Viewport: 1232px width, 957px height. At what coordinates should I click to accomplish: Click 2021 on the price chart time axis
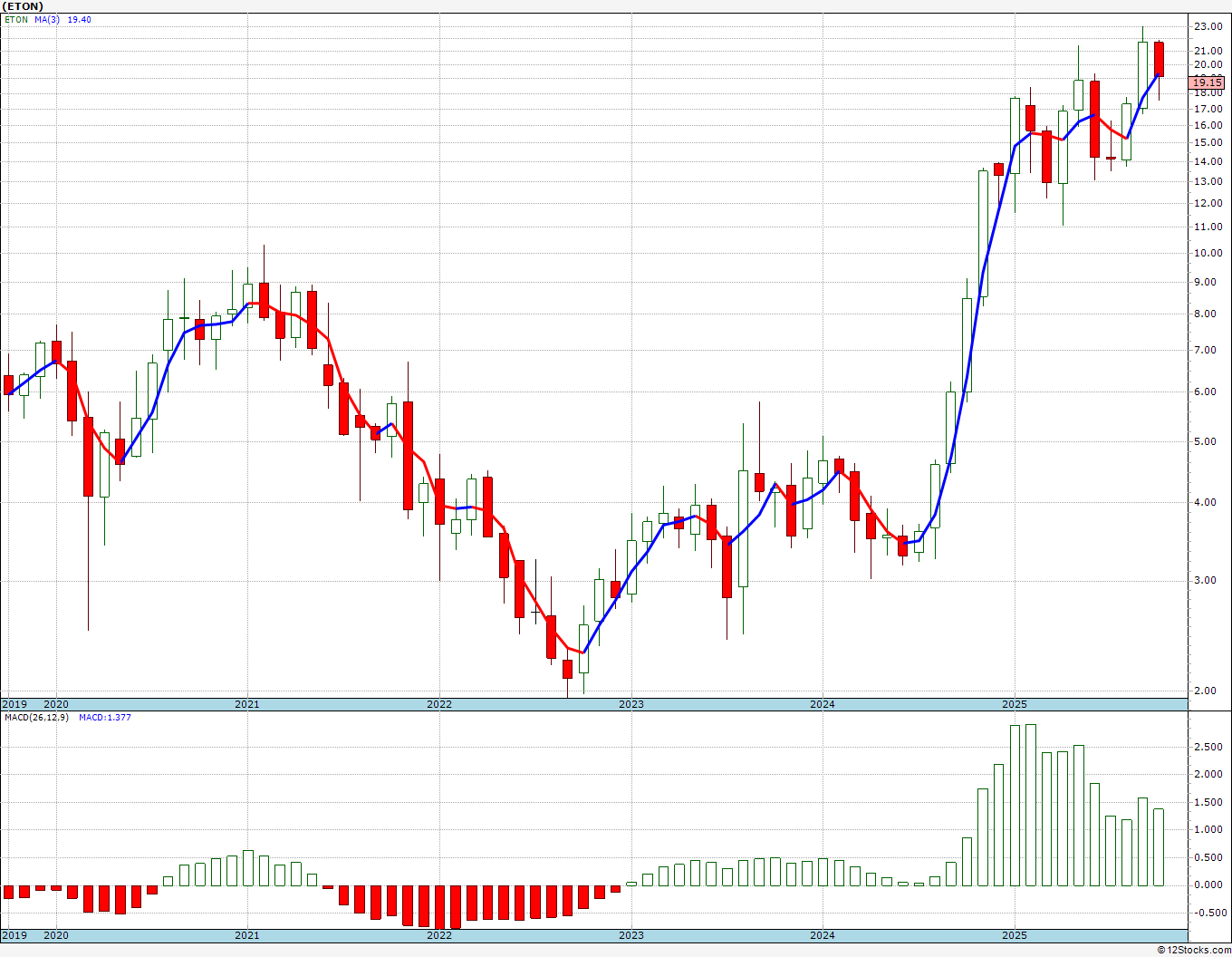(247, 704)
